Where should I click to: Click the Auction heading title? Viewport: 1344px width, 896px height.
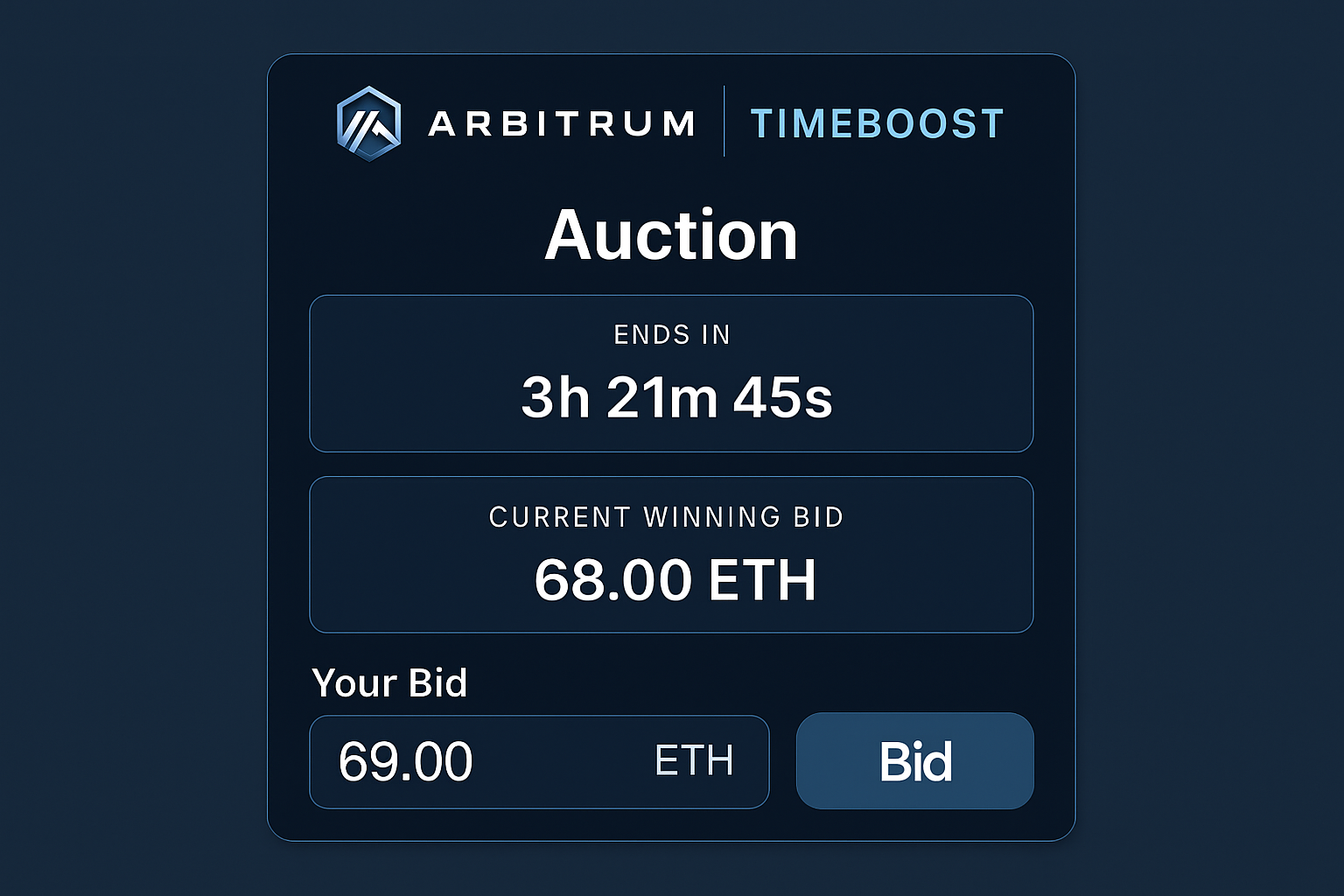[x=671, y=233]
